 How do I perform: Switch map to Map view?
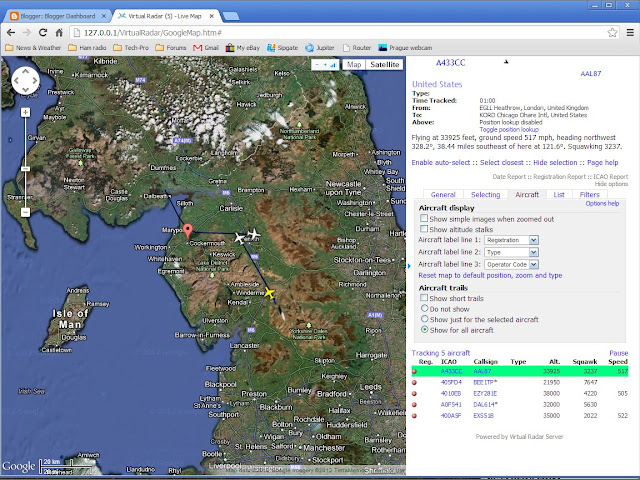pos(354,64)
